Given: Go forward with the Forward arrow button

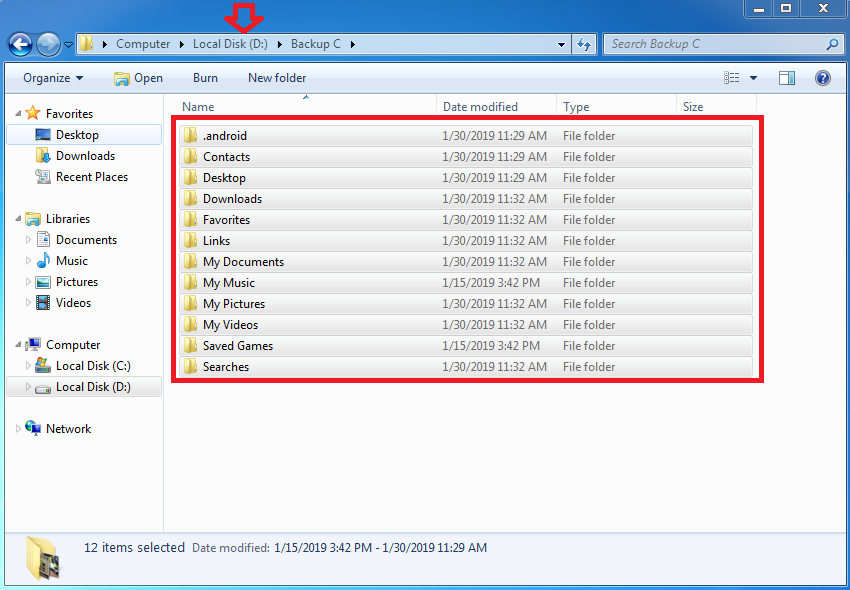Looking at the screenshot, I should (48, 44).
